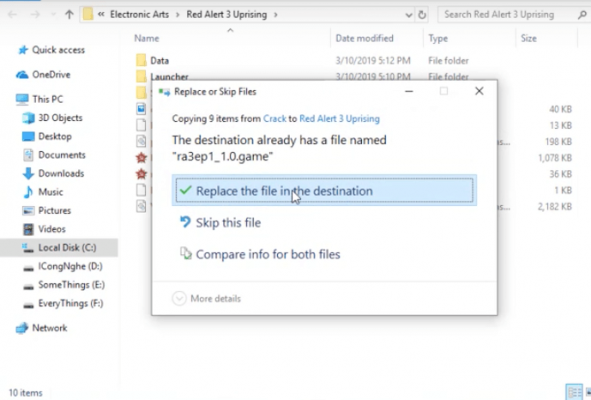Expand the chevron after Red Alert 3 Uprising
This screenshot has width=591, height=400.
click(x=276, y=15)
